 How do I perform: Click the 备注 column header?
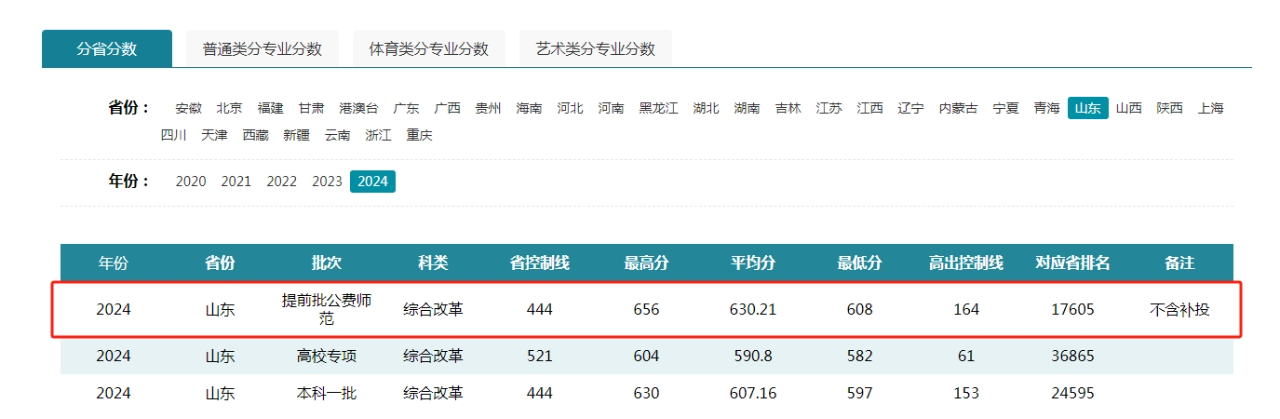[x=1180, y=263]
